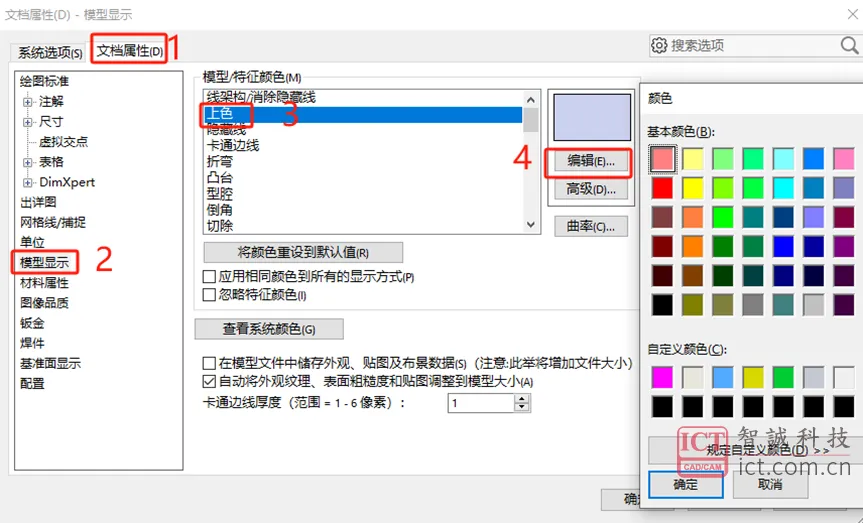This screenshot has width=863, height=523.
Task: Open 查看系统颜色 button
Action: (x=269, y=329)
